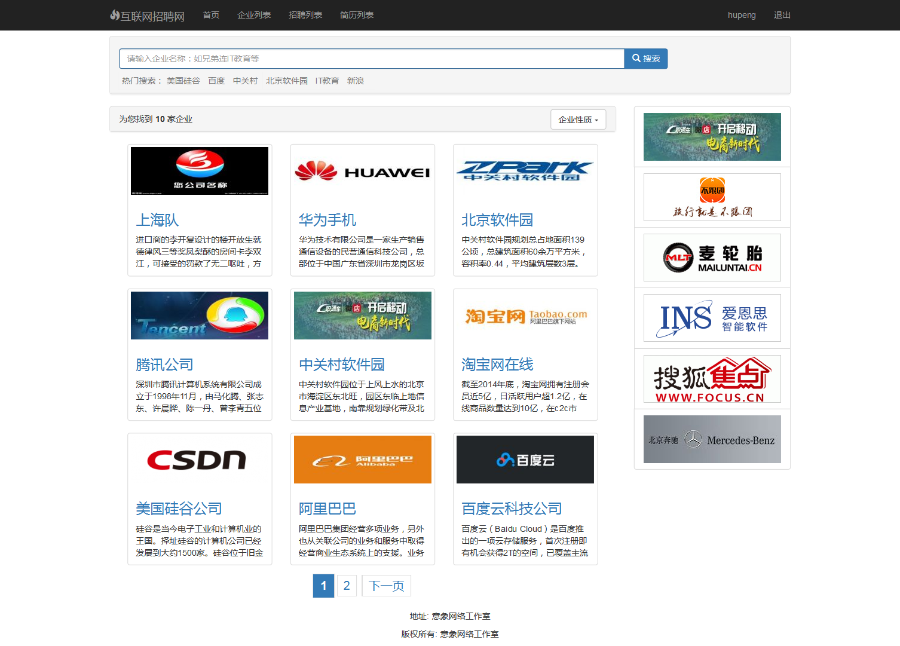The height and width of the screenshot is (646, 900).
Task: Click the company name search input box
Action: click(365, 58)
